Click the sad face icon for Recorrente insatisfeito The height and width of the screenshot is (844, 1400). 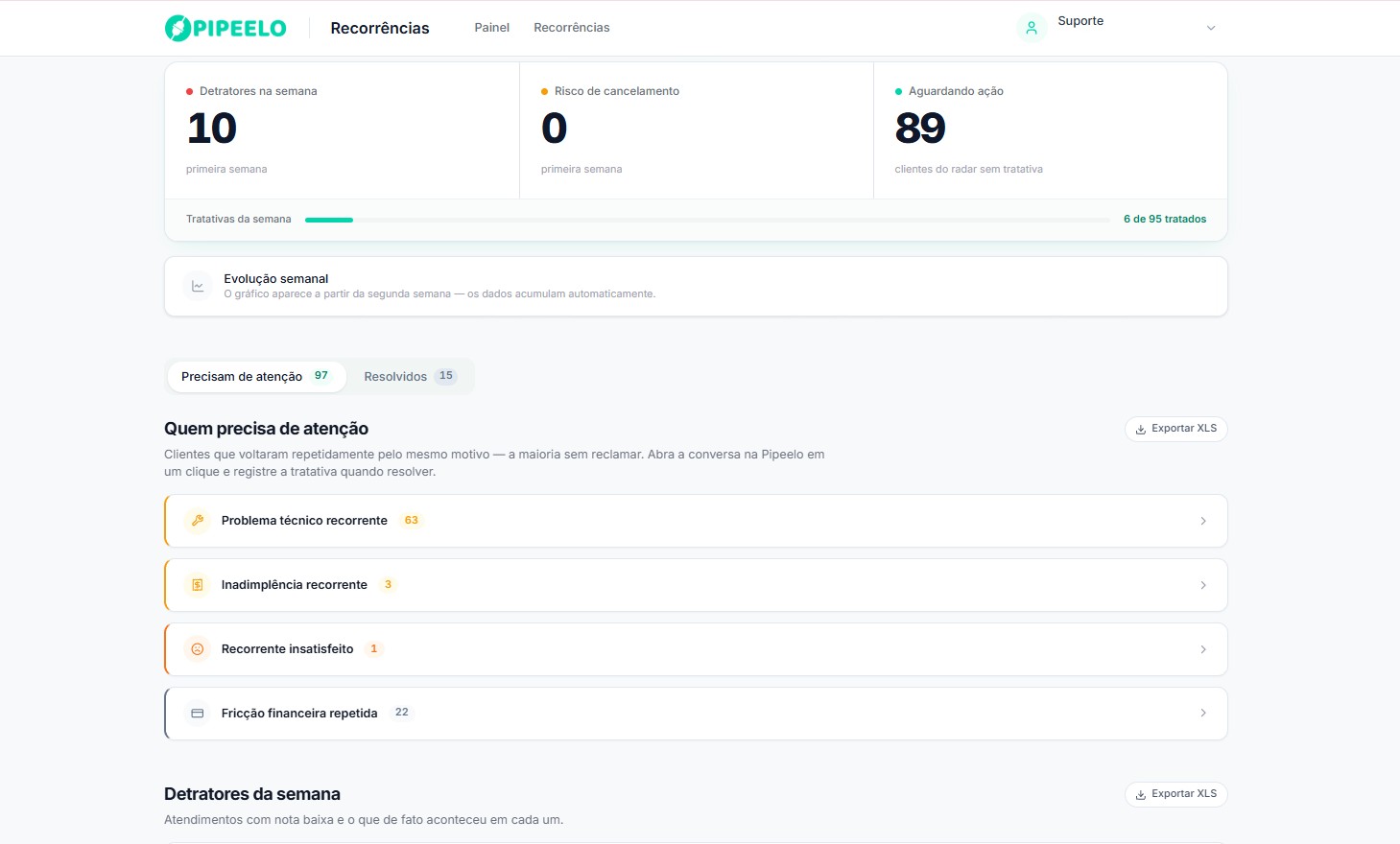[198, 649]
